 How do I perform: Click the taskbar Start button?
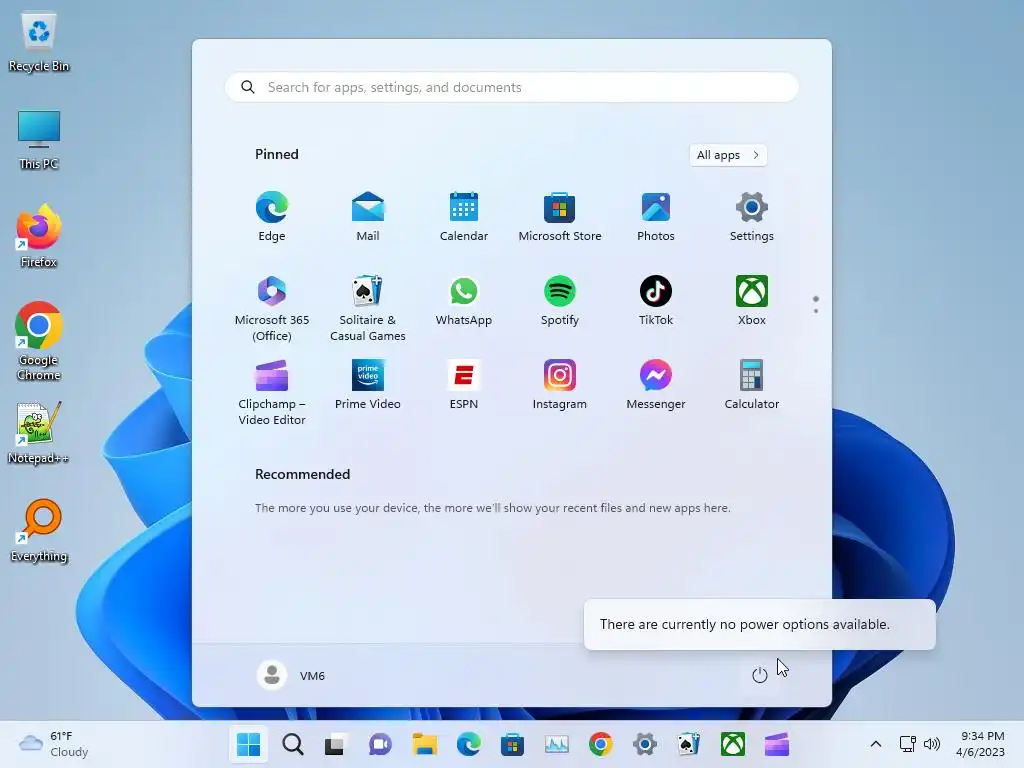pos(248,744)
